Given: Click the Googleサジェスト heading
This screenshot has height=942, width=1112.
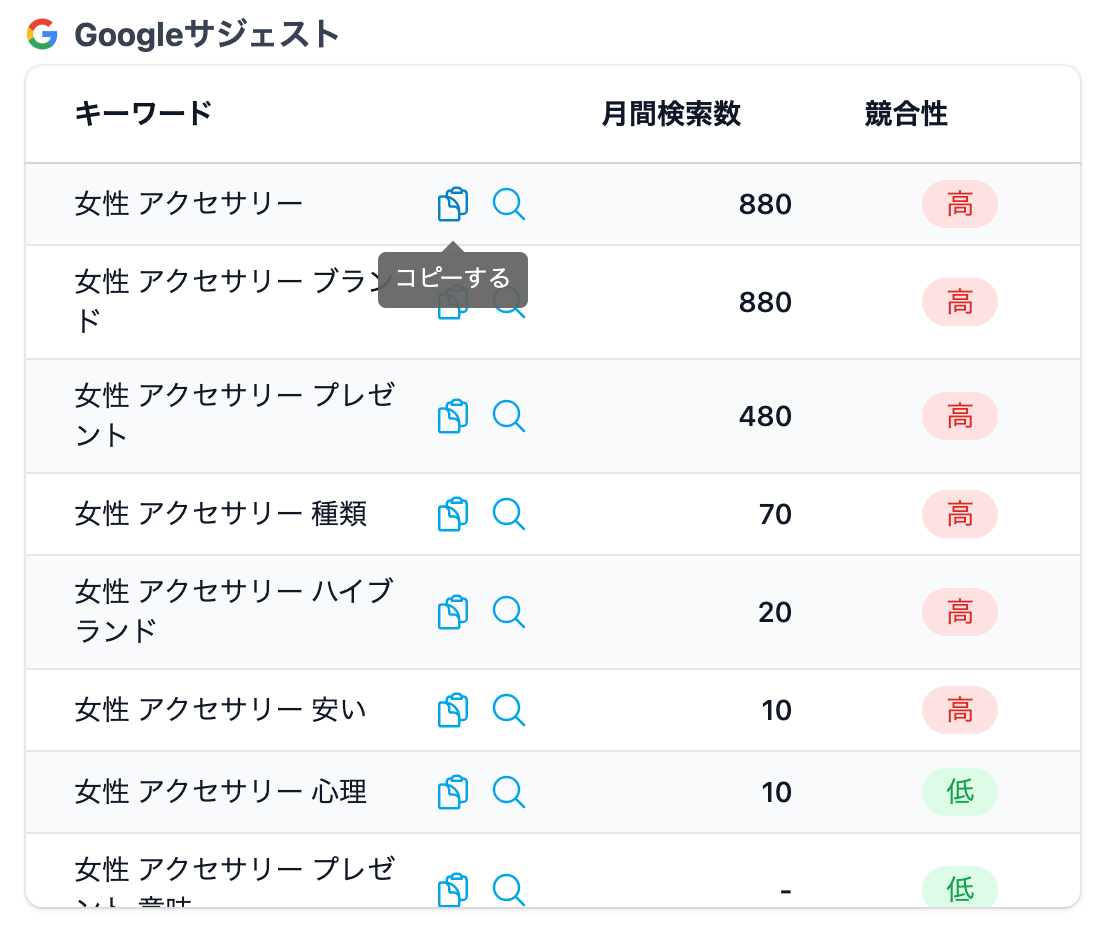Looking at the screenshot, I should pos(207,35).
